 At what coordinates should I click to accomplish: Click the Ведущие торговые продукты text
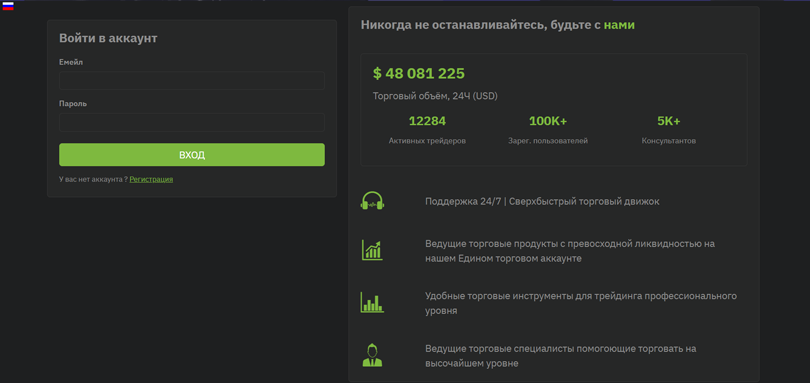click(570, 251)
